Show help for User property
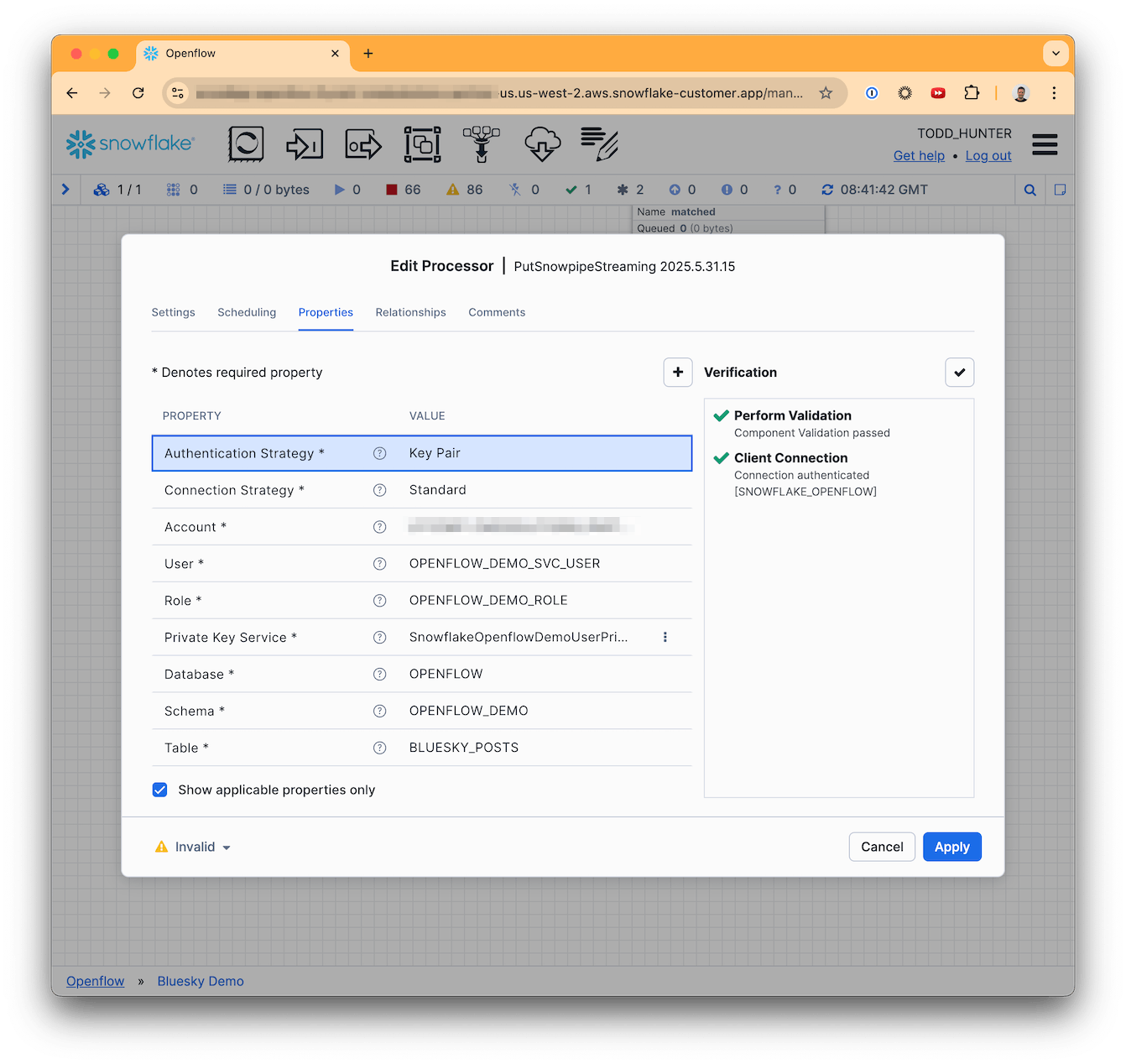1126x1064 pixels. pyautogui.click(x=379, y=564)
